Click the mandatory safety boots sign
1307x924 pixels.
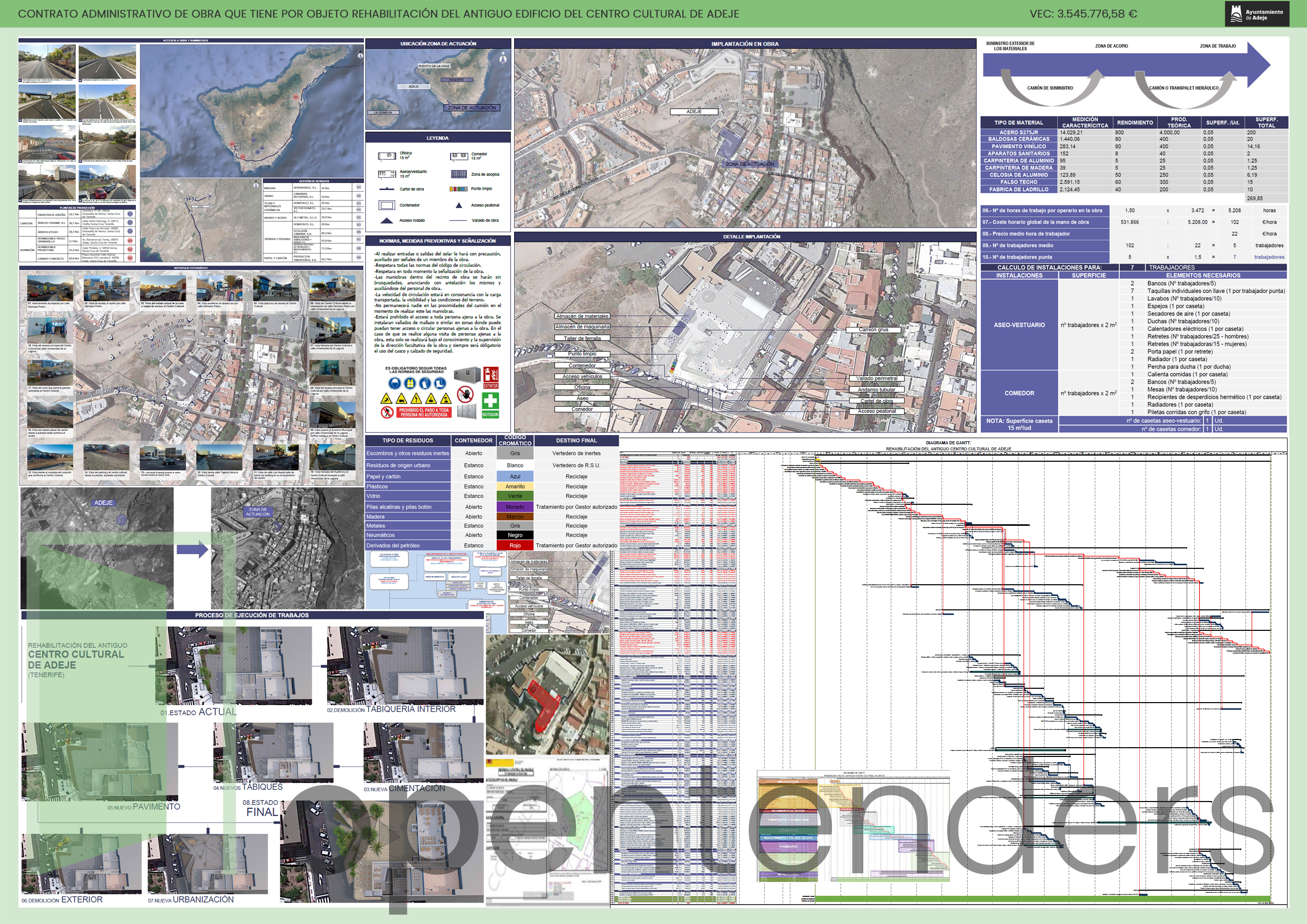tap(441, 384)
